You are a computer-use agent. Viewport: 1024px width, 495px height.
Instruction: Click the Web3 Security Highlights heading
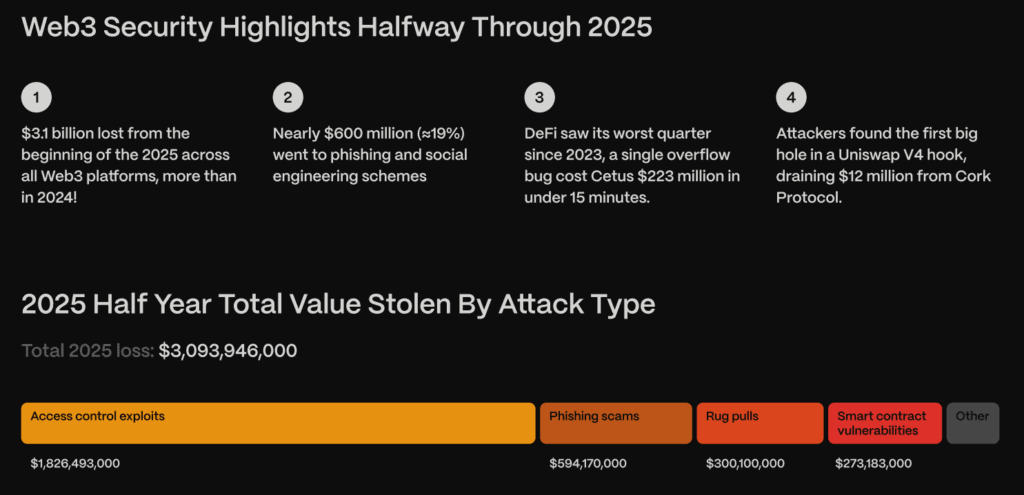(337, 27)
